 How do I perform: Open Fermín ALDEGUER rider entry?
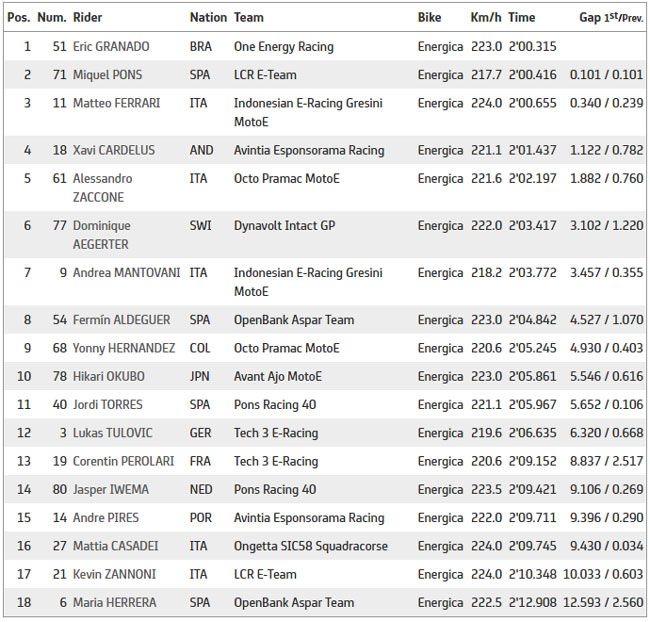(x=121, y=320)
